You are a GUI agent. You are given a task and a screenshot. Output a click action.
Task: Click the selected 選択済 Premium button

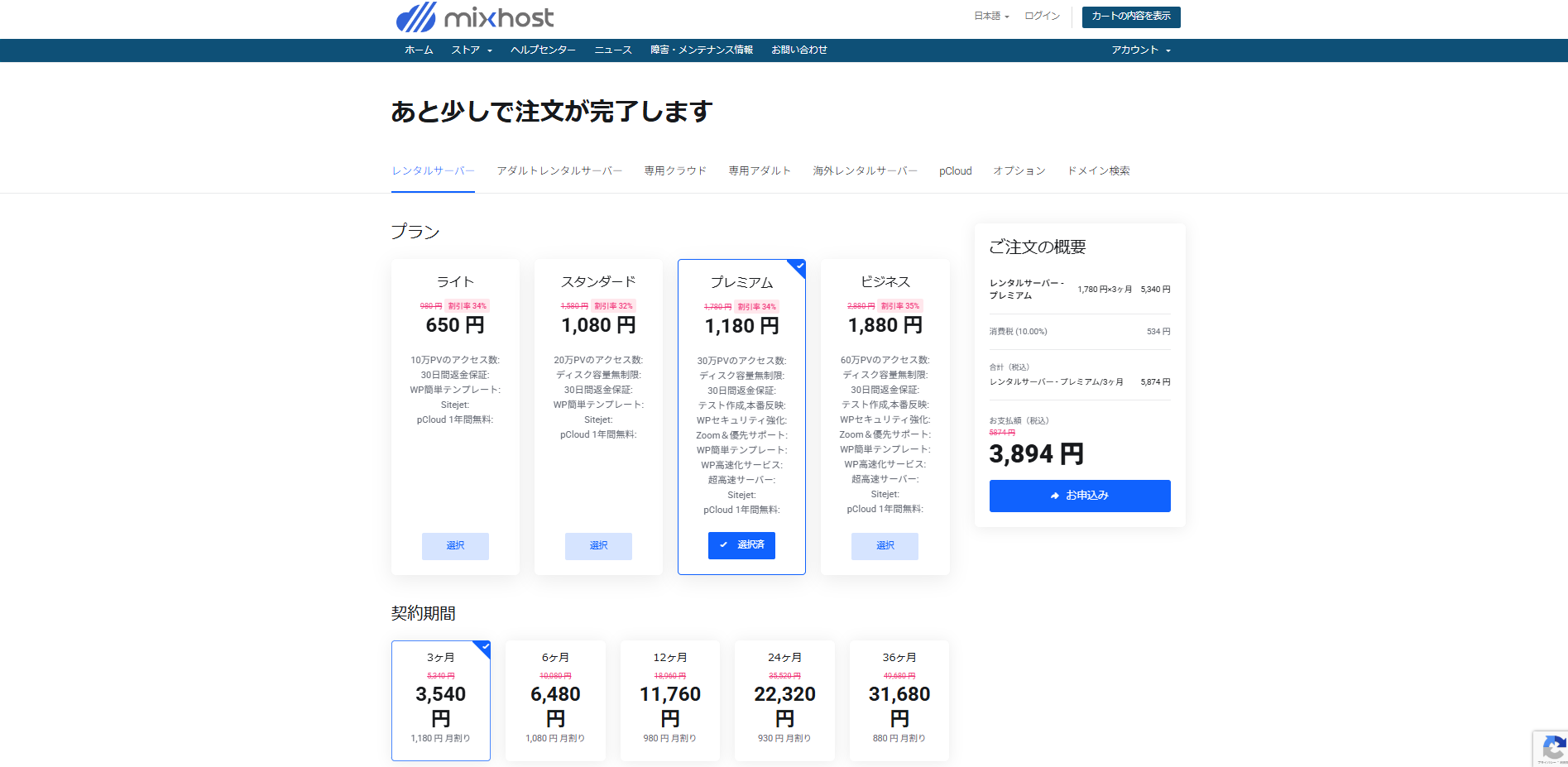tap(741, 545)
